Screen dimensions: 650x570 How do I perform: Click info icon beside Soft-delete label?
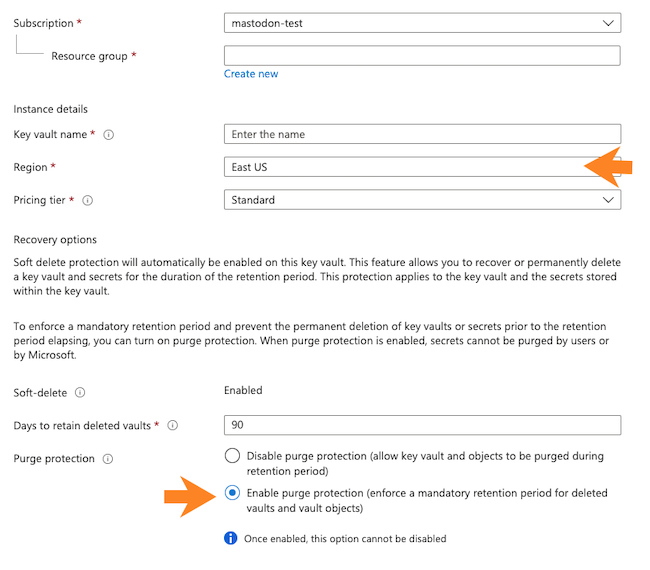click(x=80, y=392)
